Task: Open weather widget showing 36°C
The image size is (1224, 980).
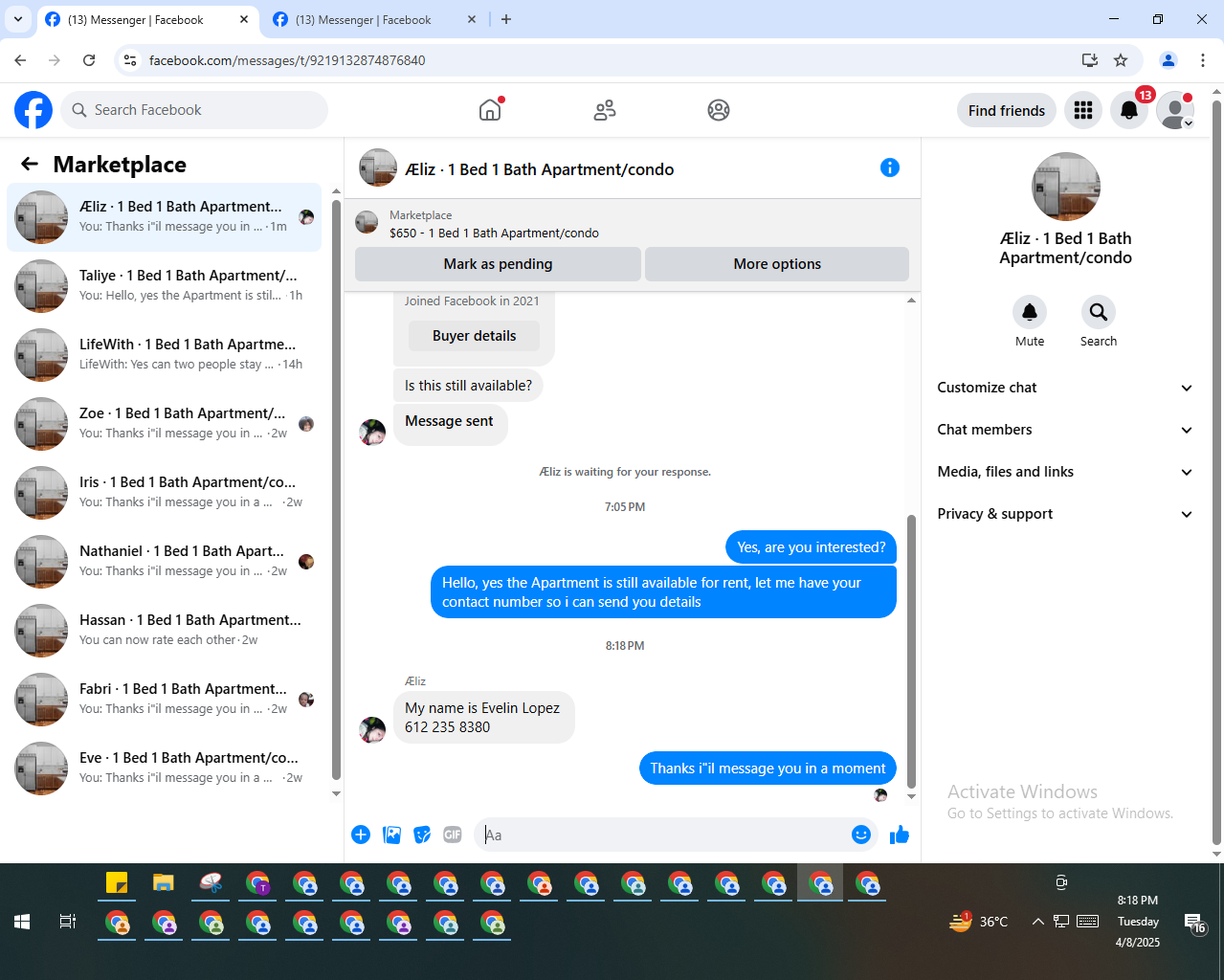Action: 978,922
